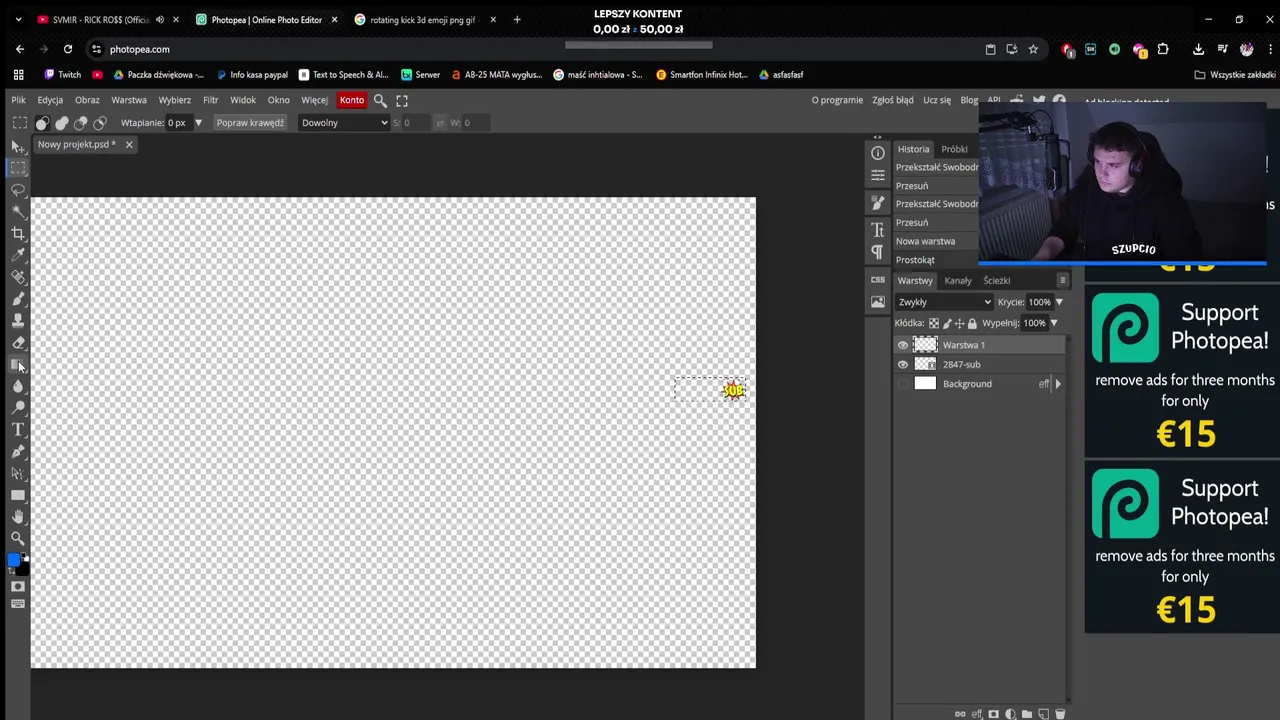
Task: Open Chrome tab list dropdown arrow
Action: [x=18, y=19]
